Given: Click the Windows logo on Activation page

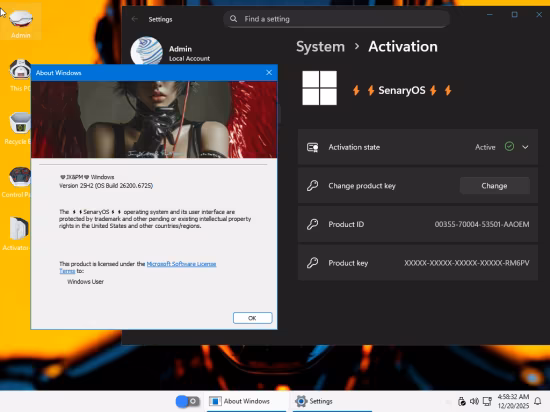Looking at the screenshot, I should (319, 88).
